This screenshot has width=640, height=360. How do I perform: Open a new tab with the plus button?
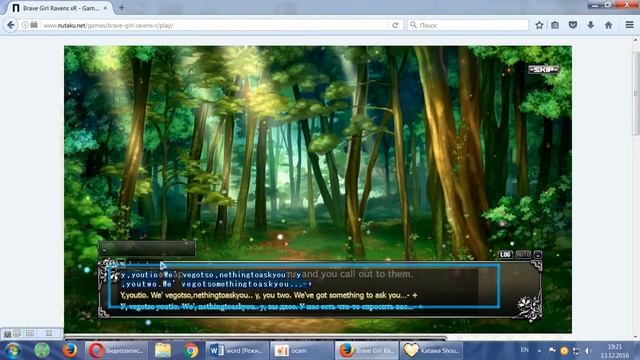(x=121, y=7)
